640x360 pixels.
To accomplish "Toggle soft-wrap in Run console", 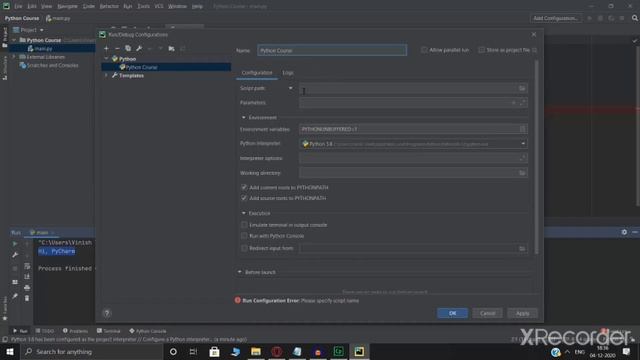I will [27, 266].
